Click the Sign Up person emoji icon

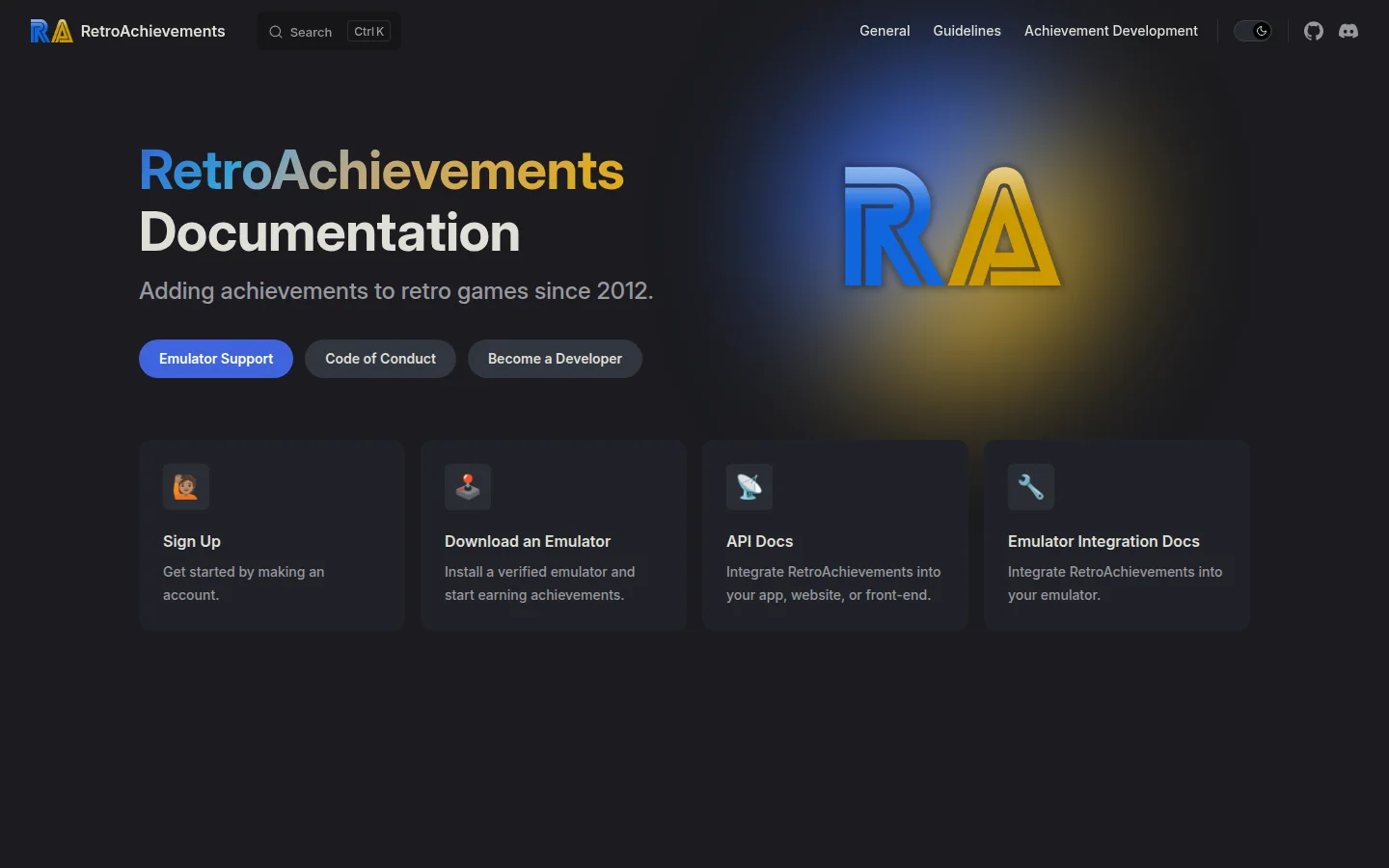tap(186, 487)
